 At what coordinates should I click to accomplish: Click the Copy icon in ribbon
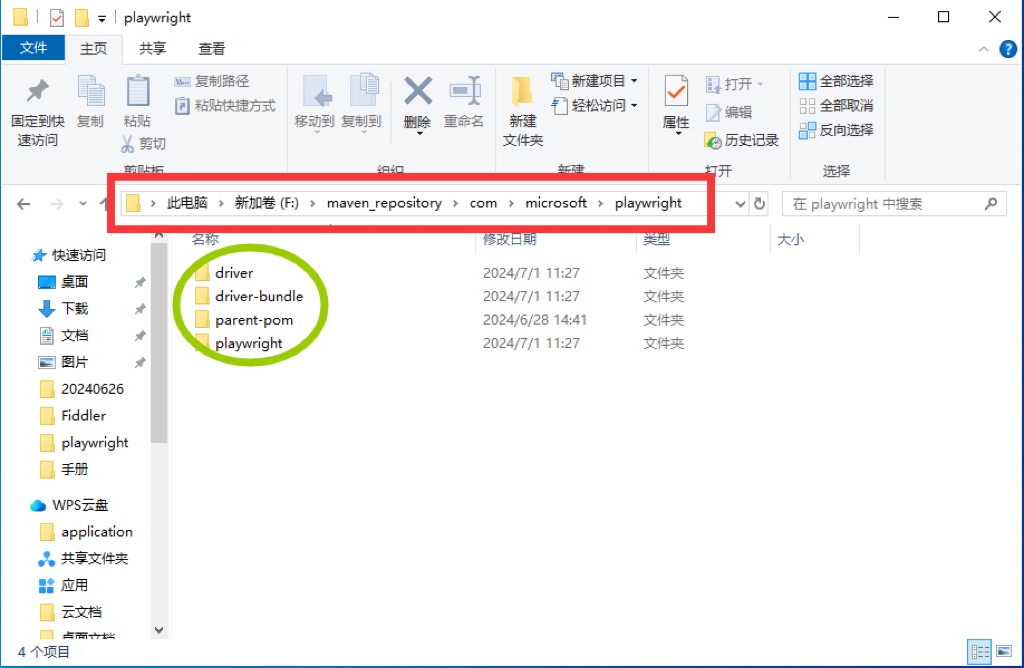click(x=90, y=91)
